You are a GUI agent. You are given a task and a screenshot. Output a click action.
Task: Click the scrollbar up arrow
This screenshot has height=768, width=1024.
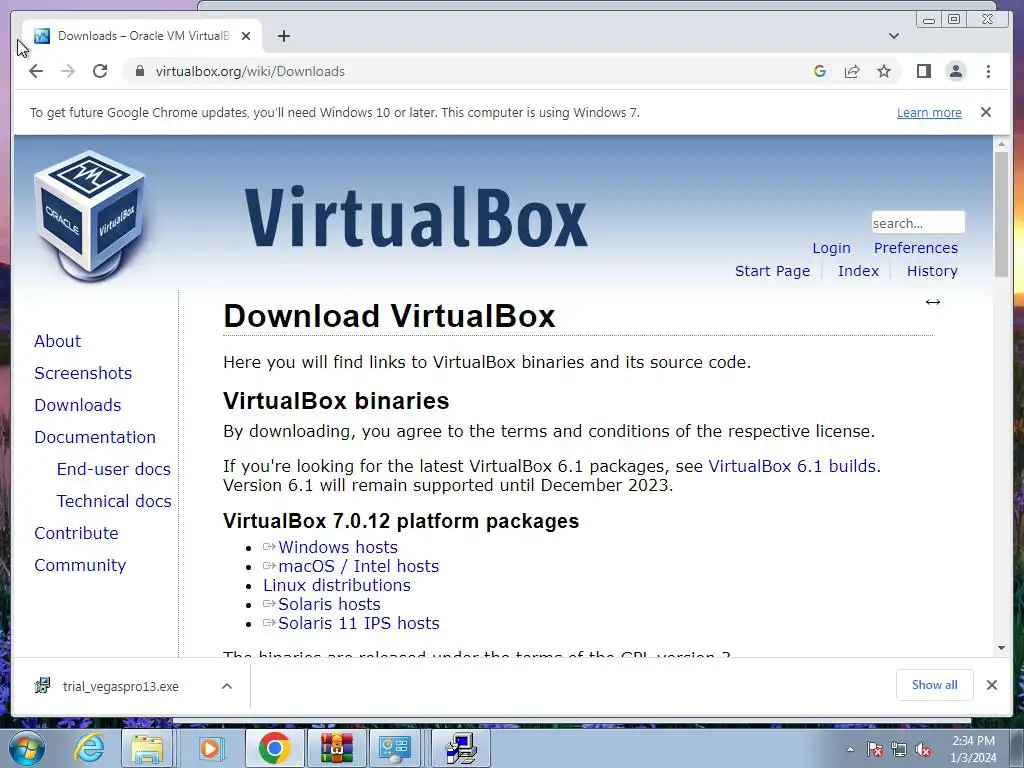[x=1001, y=143]
